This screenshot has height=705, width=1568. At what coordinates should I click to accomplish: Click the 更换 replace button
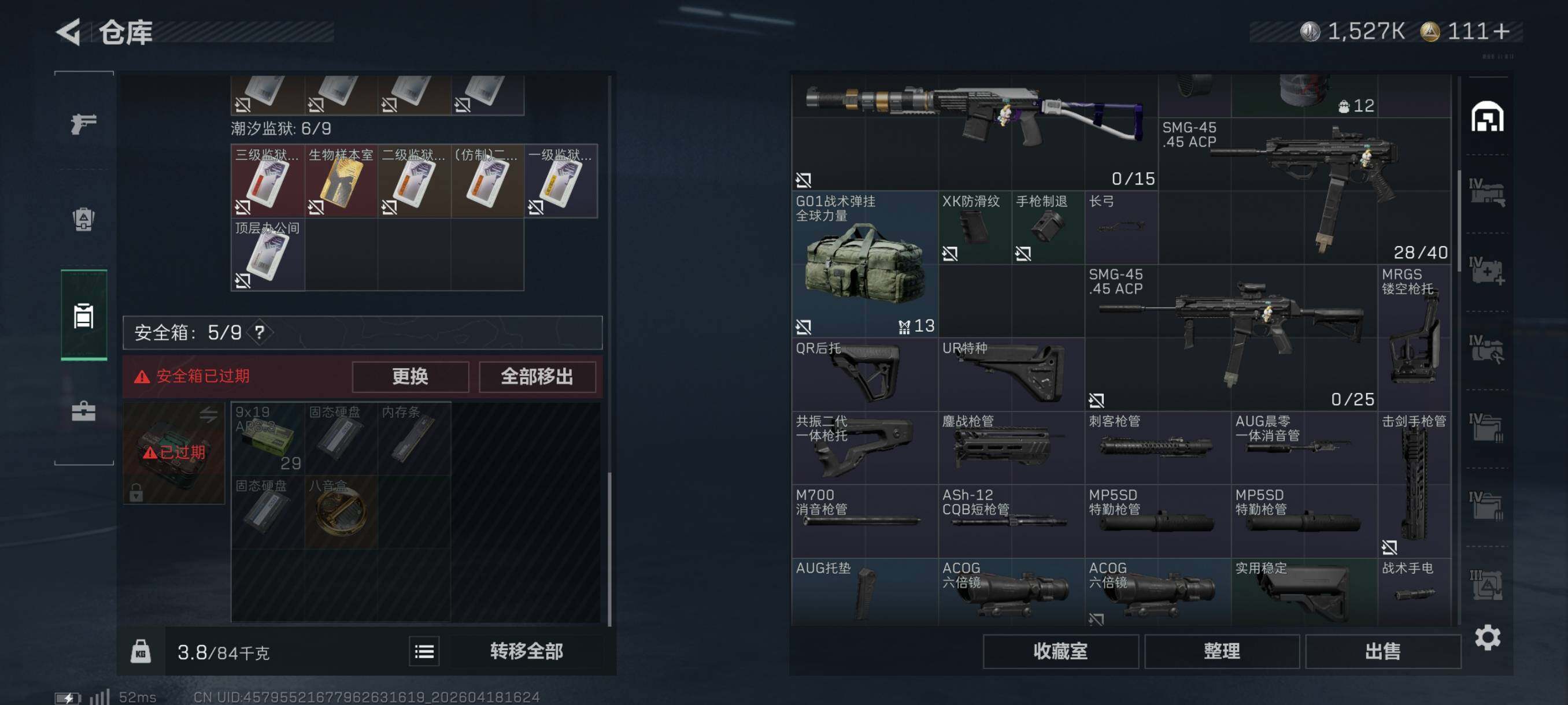tap(411, 377)
